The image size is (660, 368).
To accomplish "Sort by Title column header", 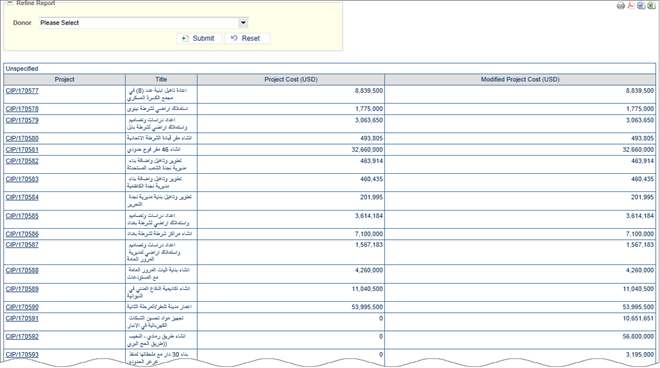I will click(161, 79).
